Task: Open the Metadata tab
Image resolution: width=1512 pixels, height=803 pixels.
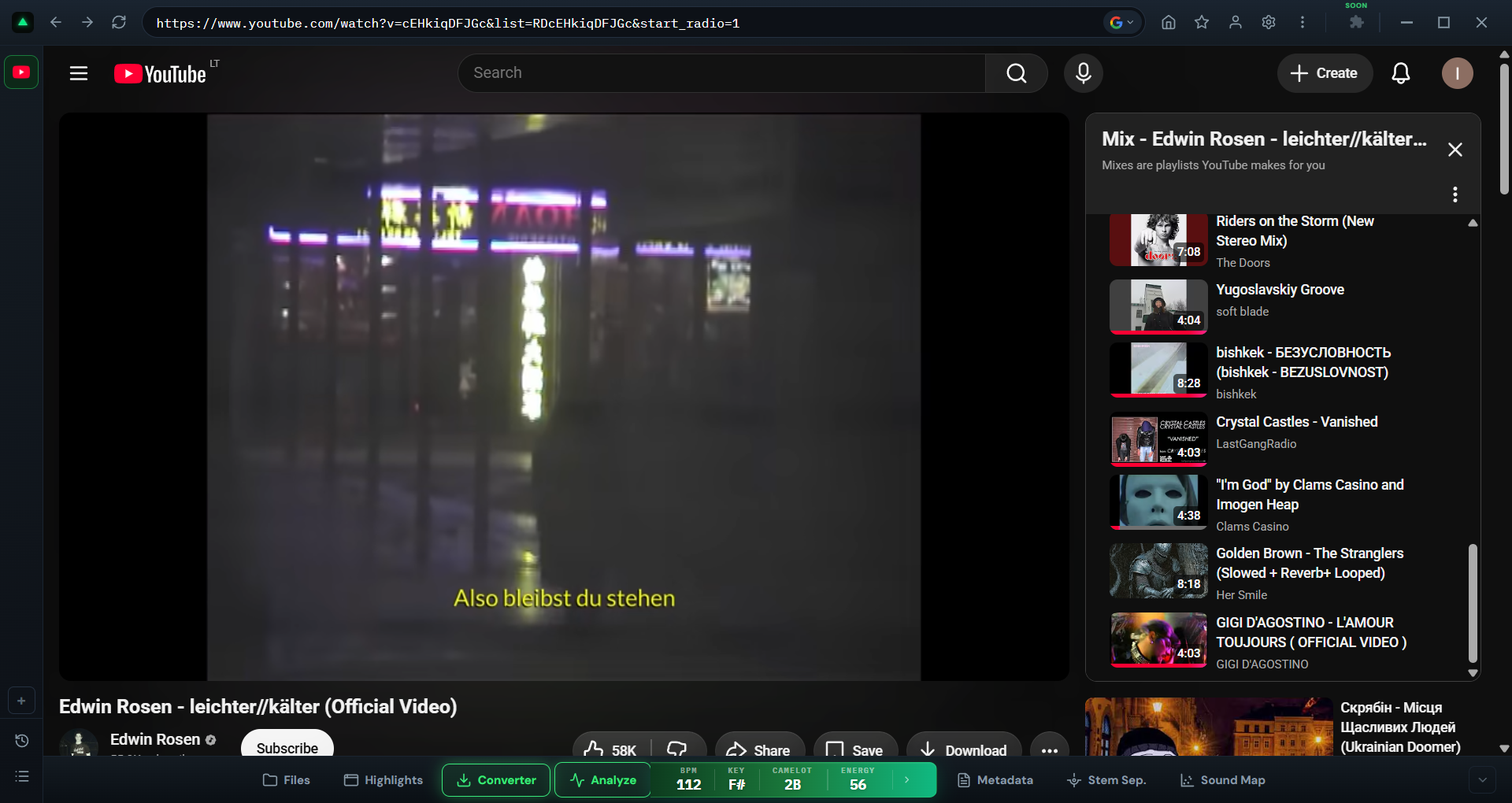Action: pyautogui.click(x=995, y=780)
